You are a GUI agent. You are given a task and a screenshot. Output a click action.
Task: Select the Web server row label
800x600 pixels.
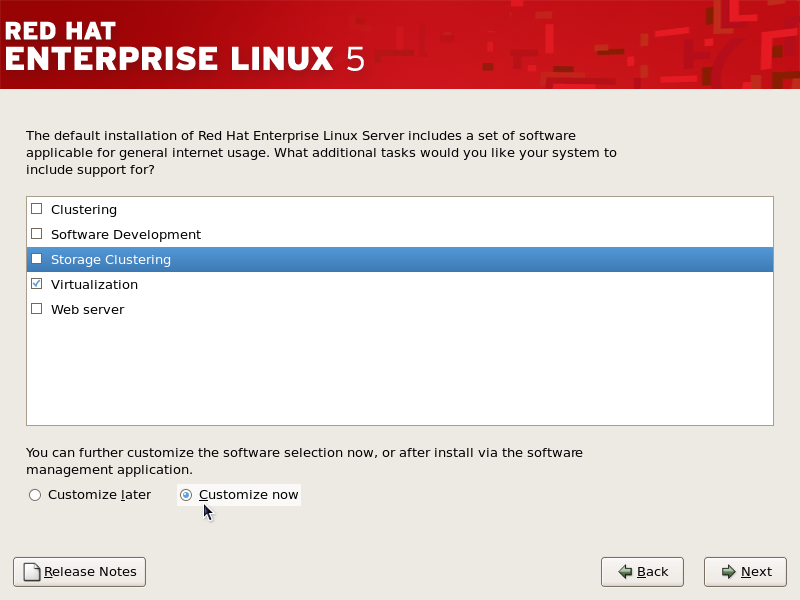coord(87,310)
